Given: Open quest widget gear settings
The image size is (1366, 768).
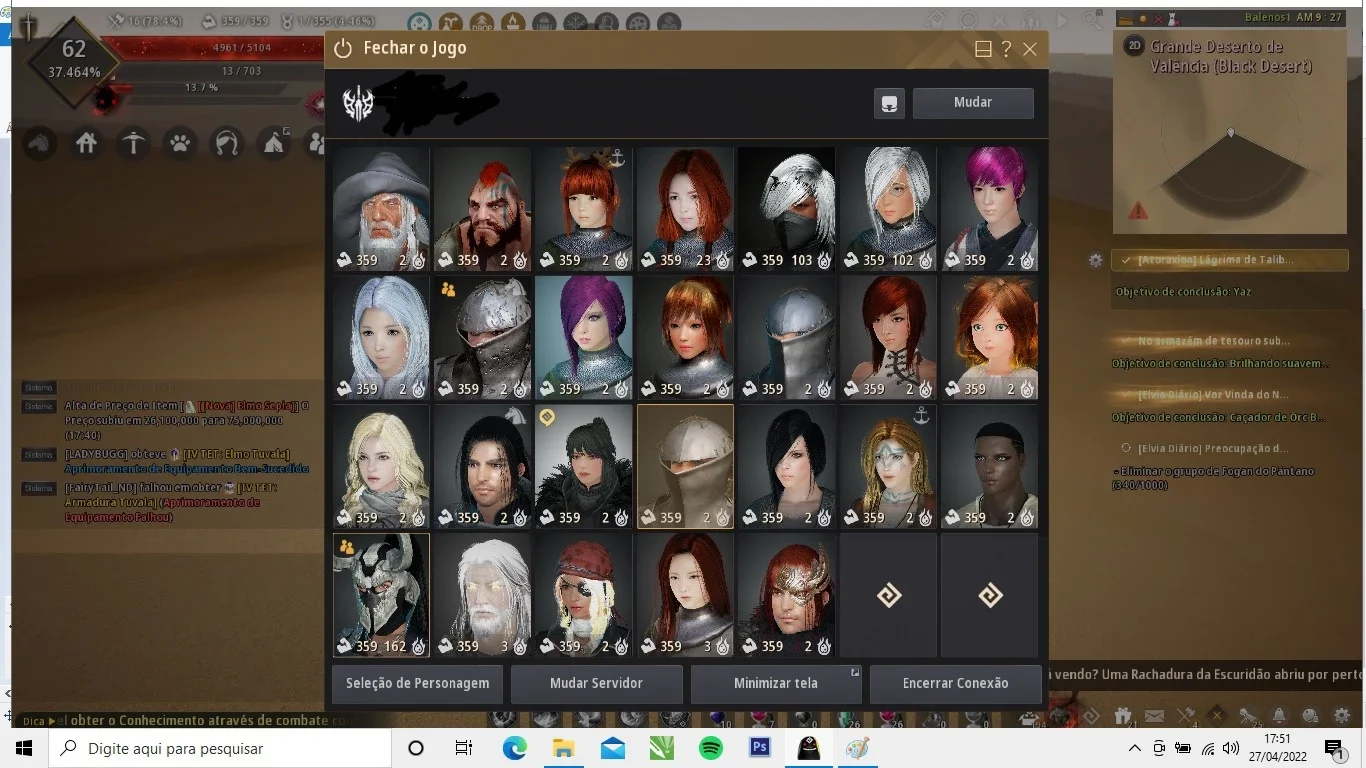Looking at the screenshot, I should 1096,260.
